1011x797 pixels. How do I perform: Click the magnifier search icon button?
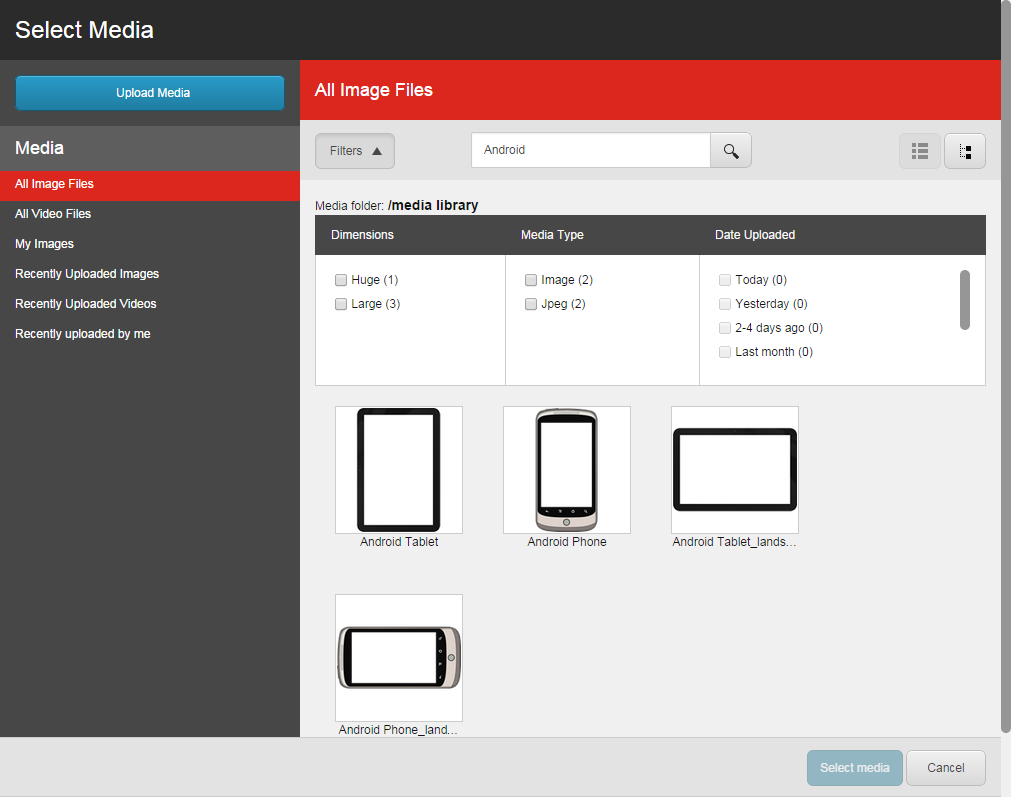coord(731,150)
